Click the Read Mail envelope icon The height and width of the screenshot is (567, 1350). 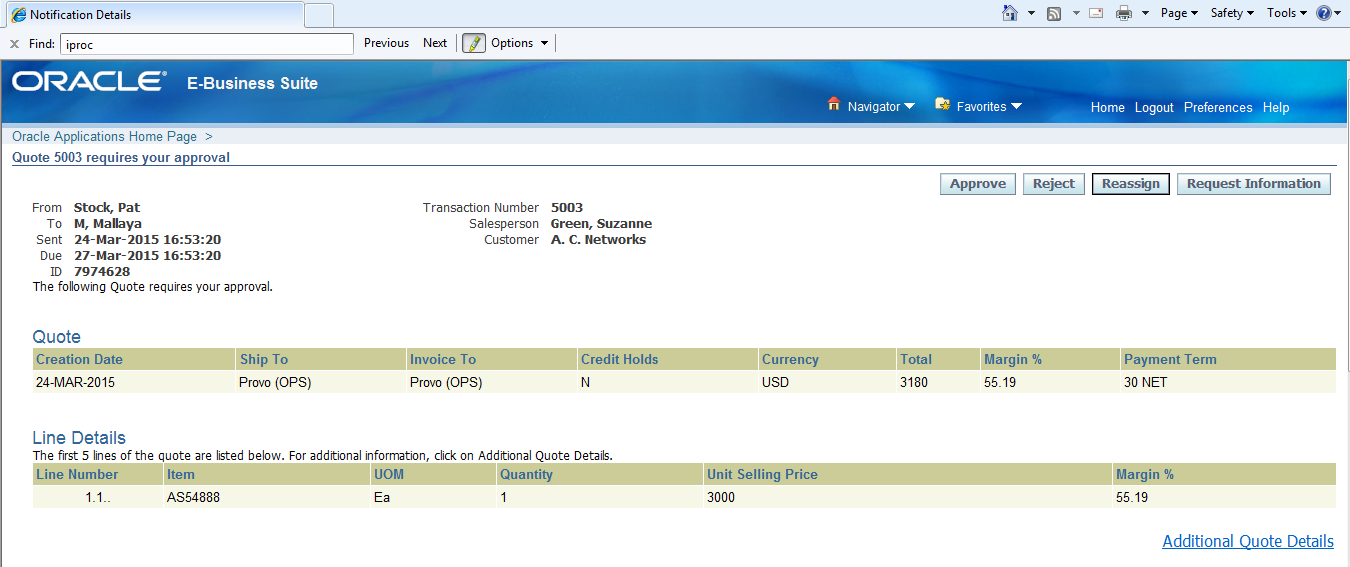pos(1096,13)
